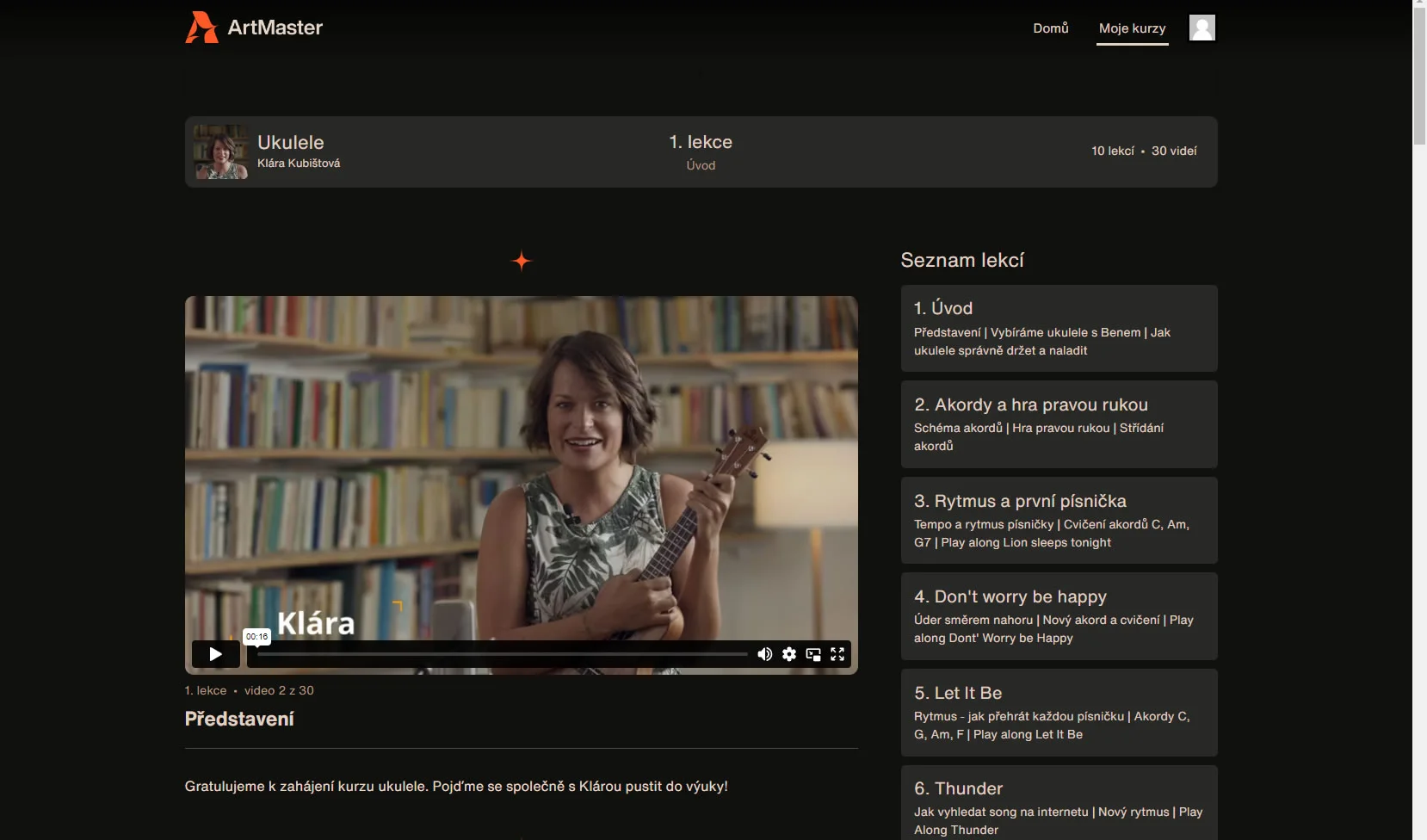Enable picture-in-picture mode in player
The height and width of the screenshot is (840, 1427).
(x=813, y=654)
